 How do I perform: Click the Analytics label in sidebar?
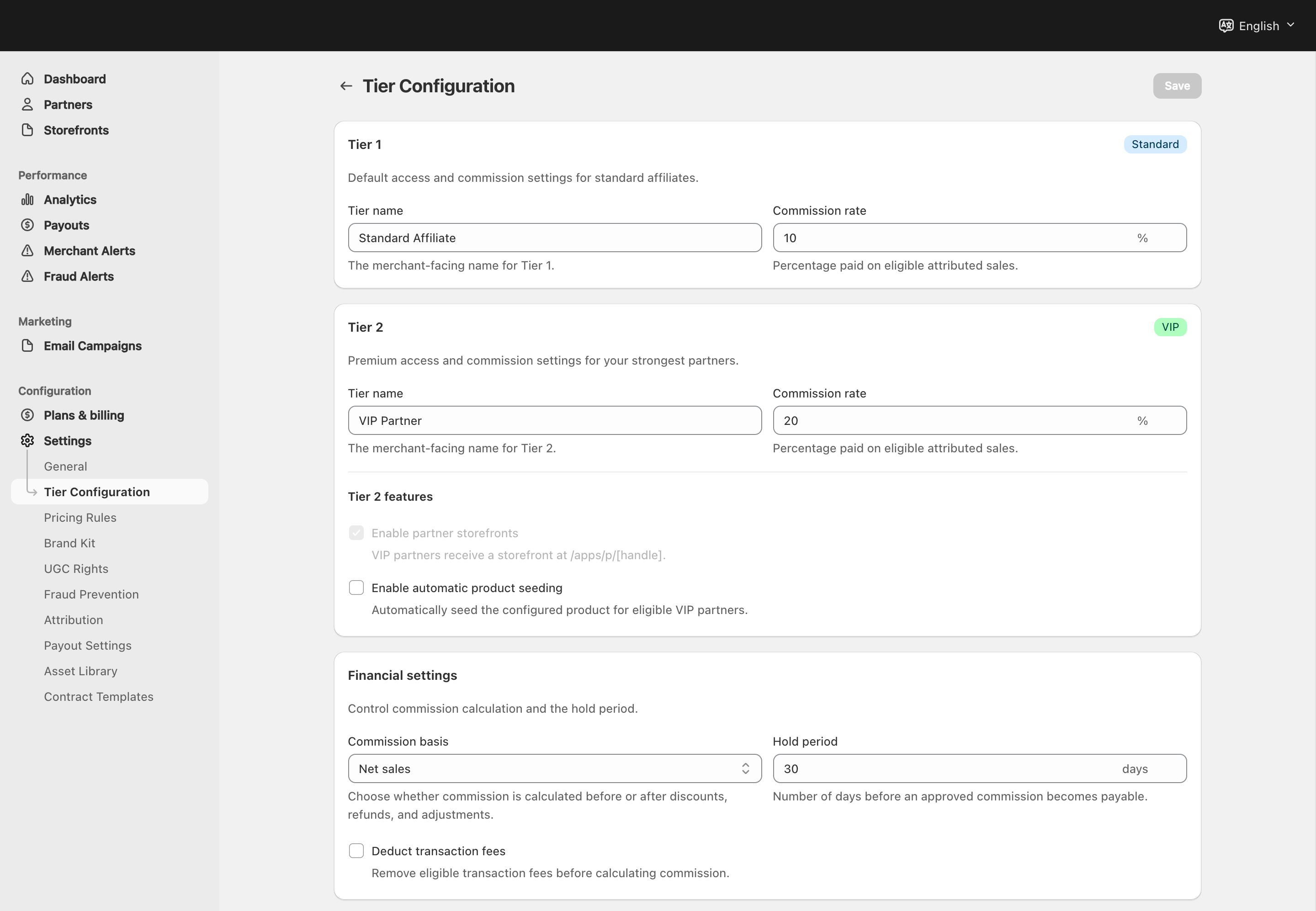pos(70,200)
